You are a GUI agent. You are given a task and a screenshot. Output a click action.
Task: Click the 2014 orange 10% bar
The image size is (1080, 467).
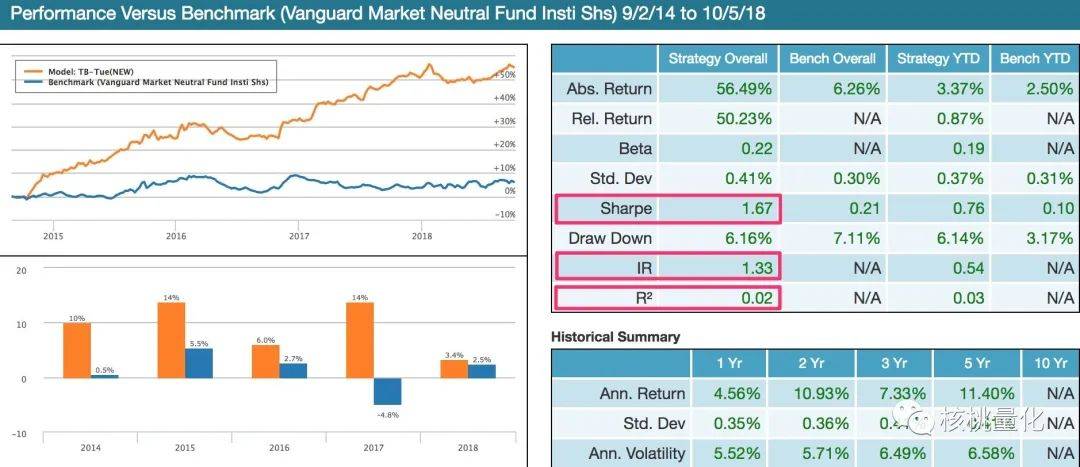(77, 351)
